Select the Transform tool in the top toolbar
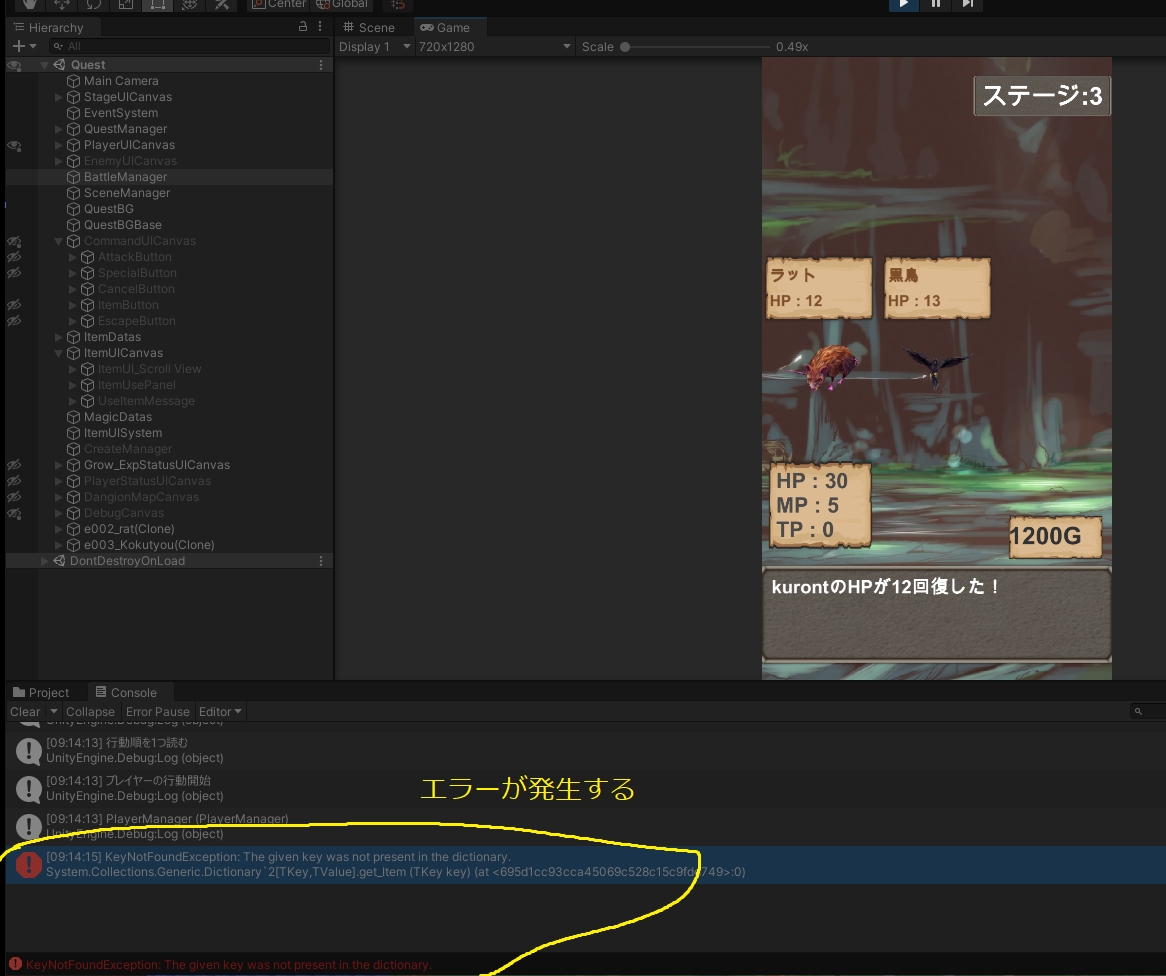Image resolution: width=1166 pixels, height=976 pixels. tap(190, 4)
